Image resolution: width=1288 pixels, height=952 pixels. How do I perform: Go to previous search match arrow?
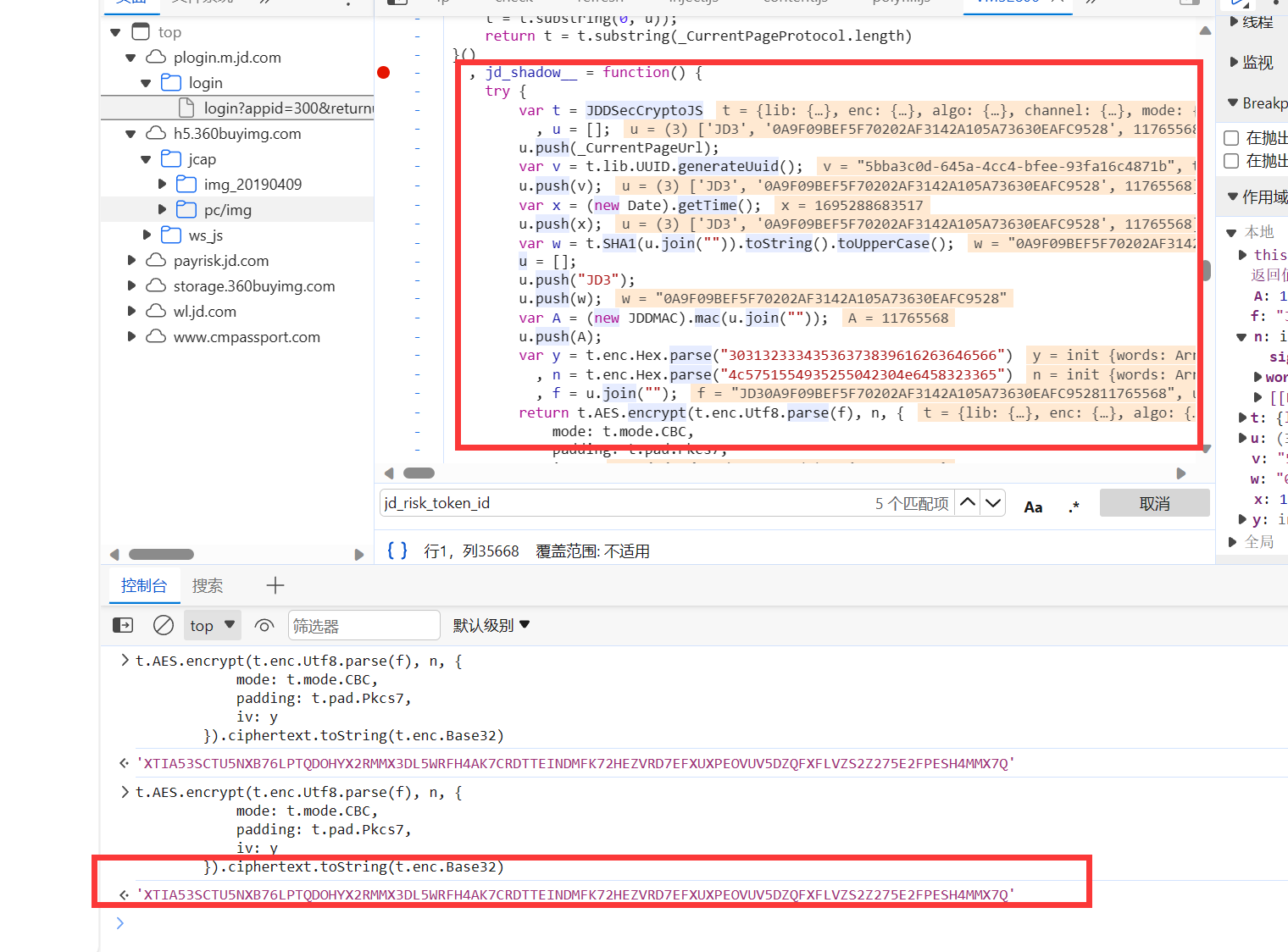(968, 503)
